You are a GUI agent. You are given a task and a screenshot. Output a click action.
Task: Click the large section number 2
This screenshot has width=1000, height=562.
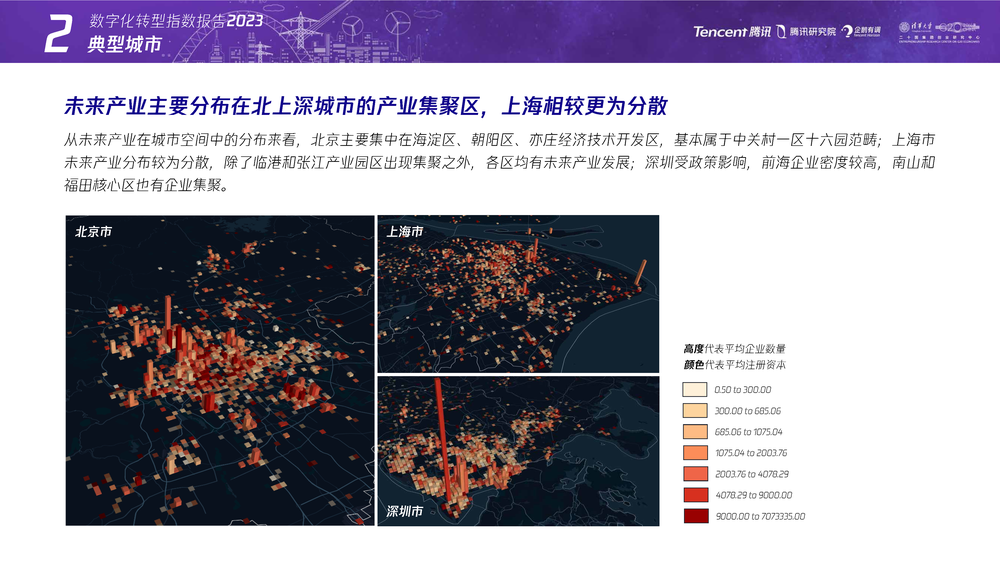pyautogui.click(x=57, y=34)
